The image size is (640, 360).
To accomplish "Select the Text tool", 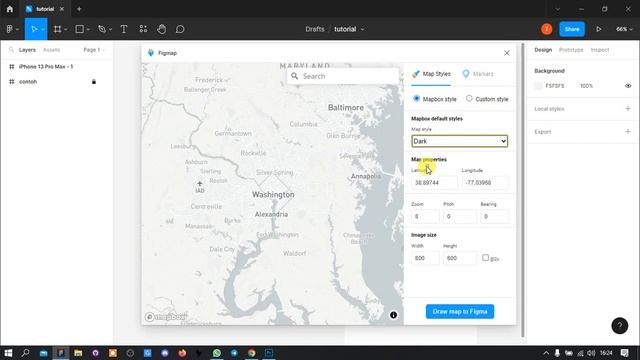I will click(x=124, y=29).
